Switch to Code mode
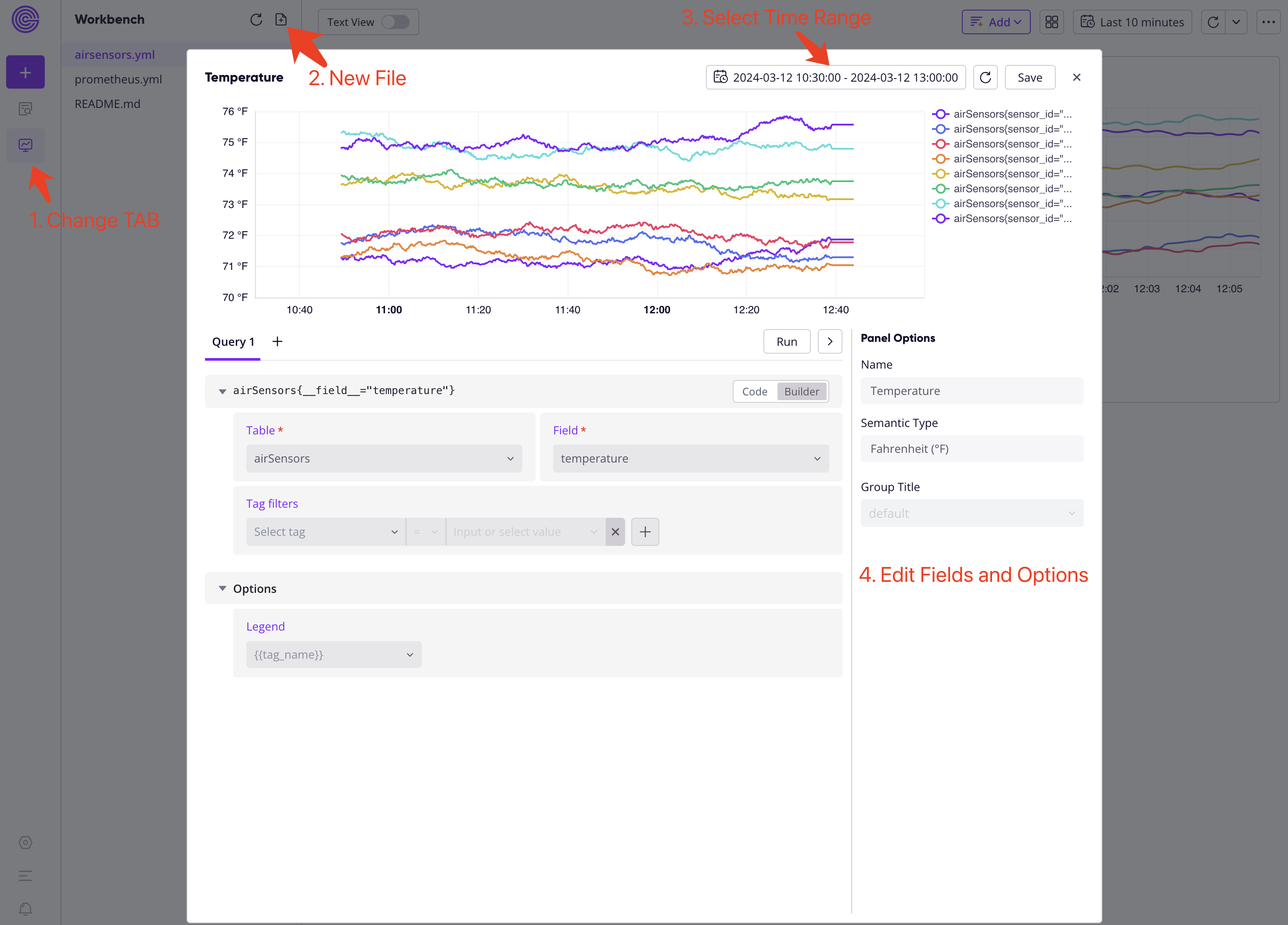This screenshot has width=1288, height=925. [x=754, y=391]
